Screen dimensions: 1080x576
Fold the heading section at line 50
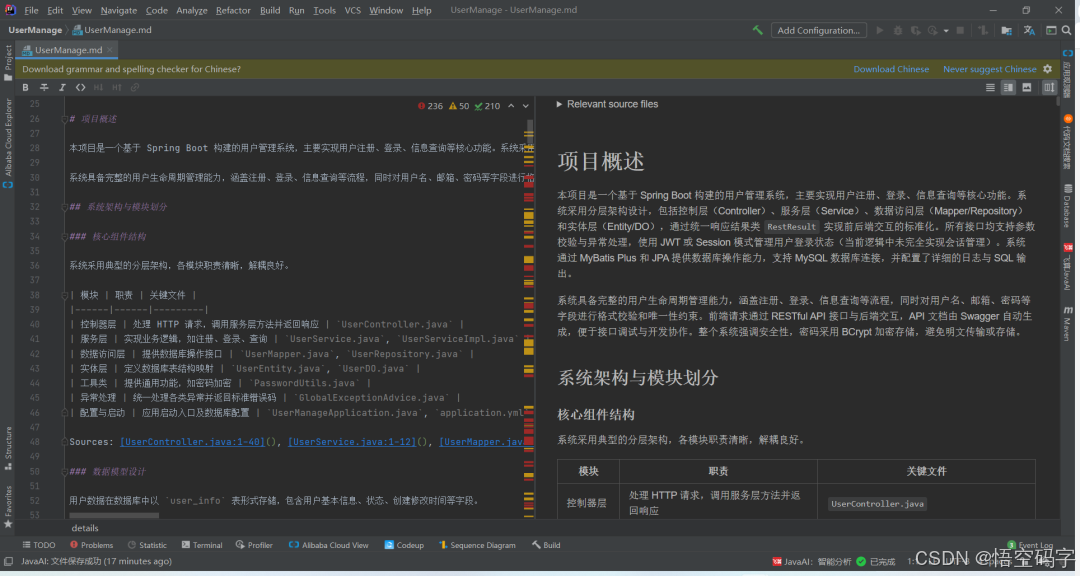point(64,471)
